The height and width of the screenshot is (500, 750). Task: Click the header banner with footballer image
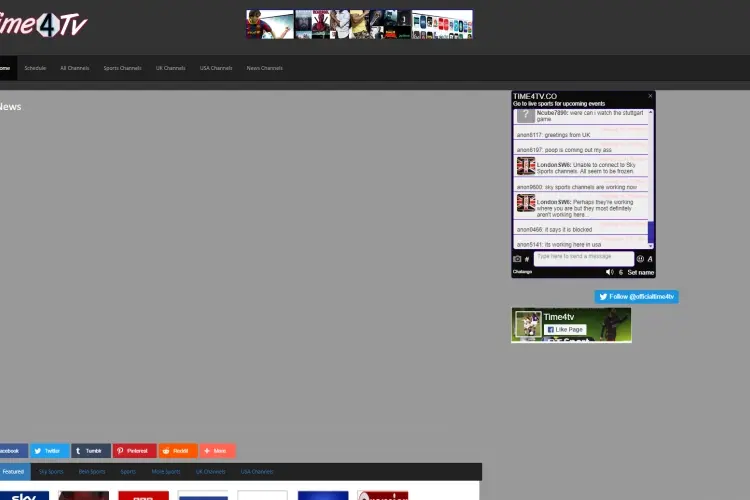click(x=270, y=24)
